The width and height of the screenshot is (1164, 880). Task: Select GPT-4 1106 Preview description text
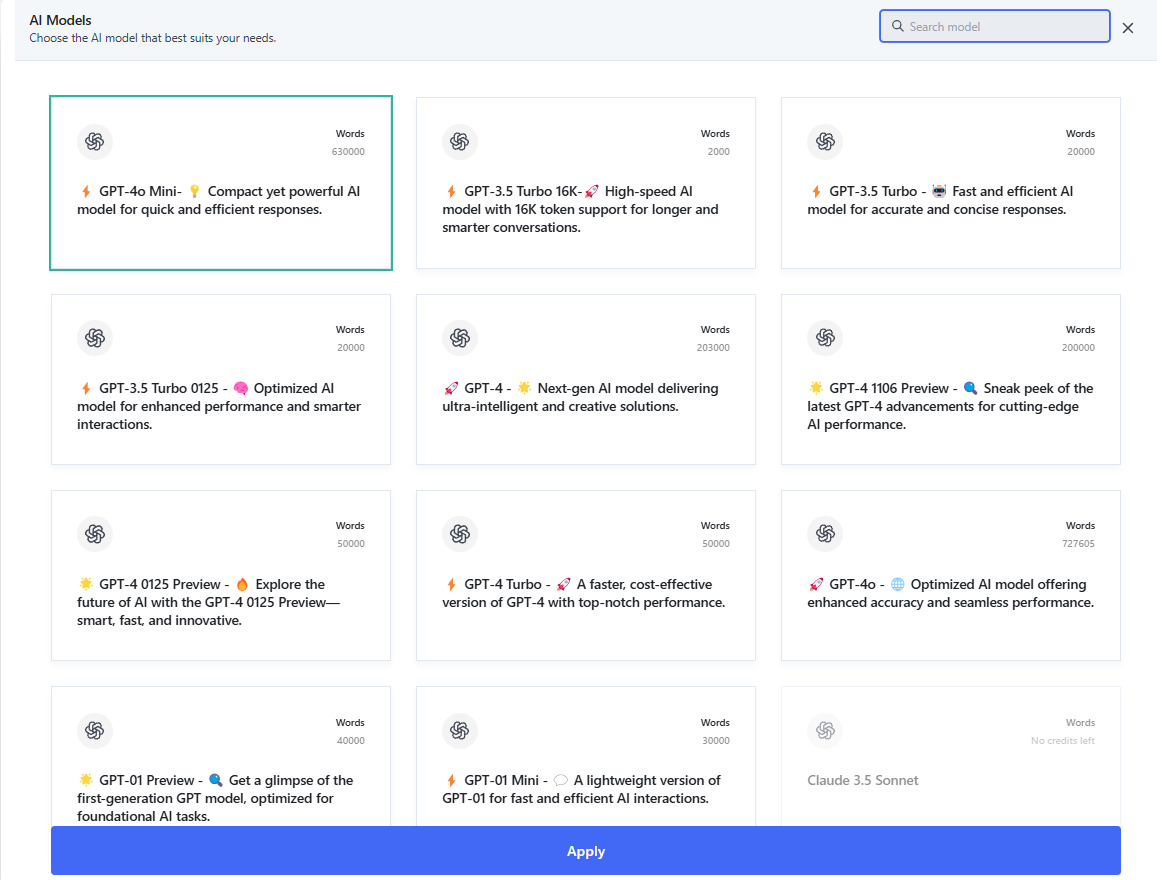(x=950, y=406)
